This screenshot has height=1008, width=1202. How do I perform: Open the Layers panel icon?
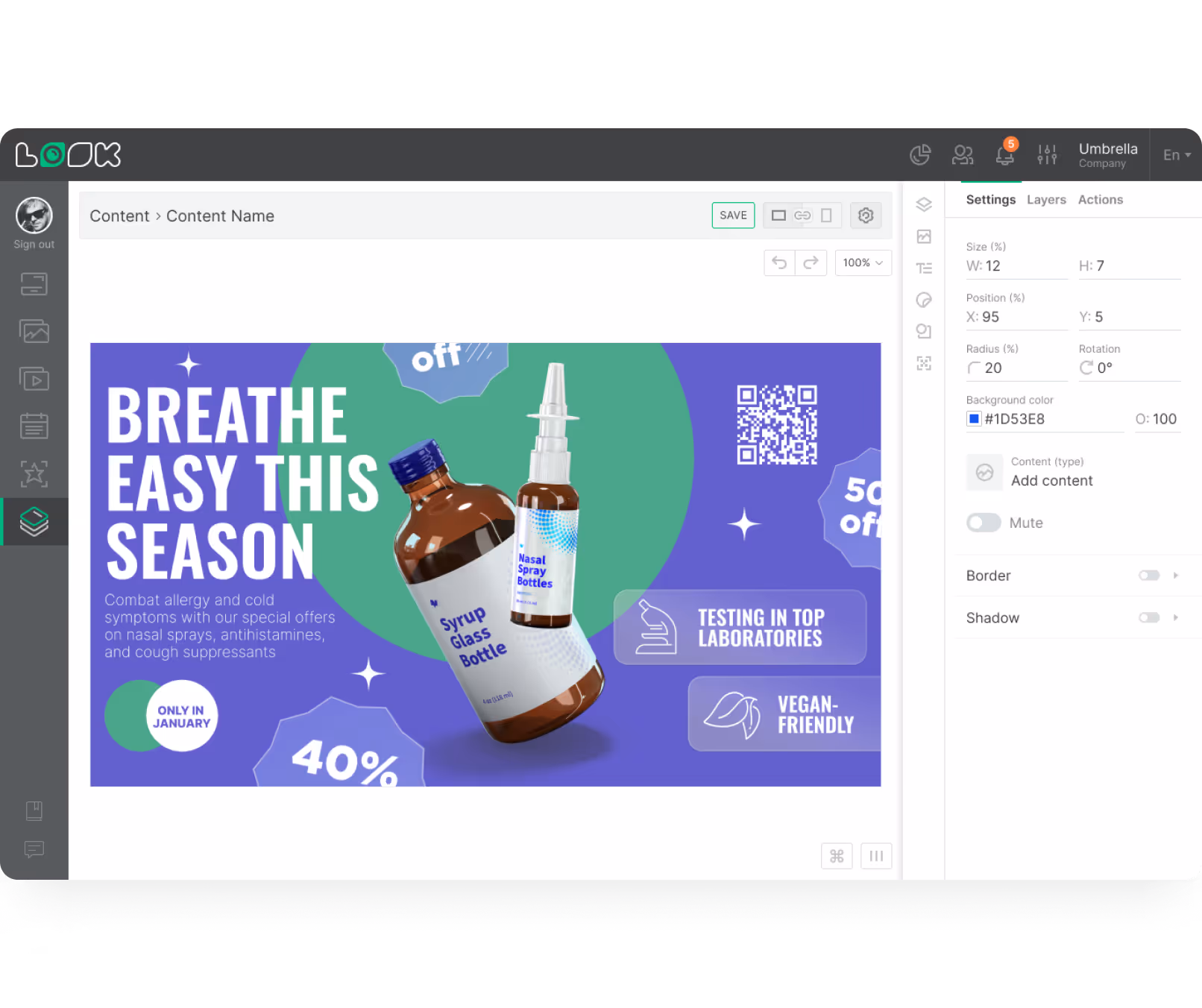[924, 204]
